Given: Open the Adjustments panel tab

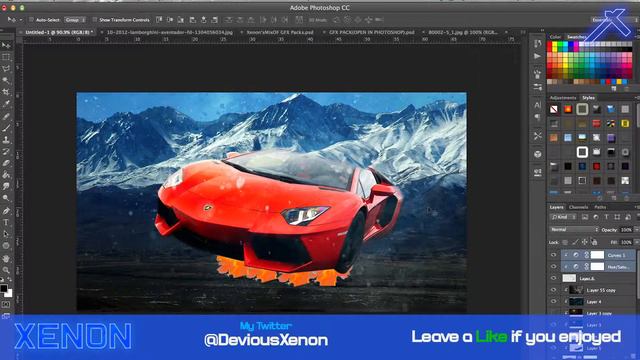Looking at the screenshot, I should pos(563,98).
